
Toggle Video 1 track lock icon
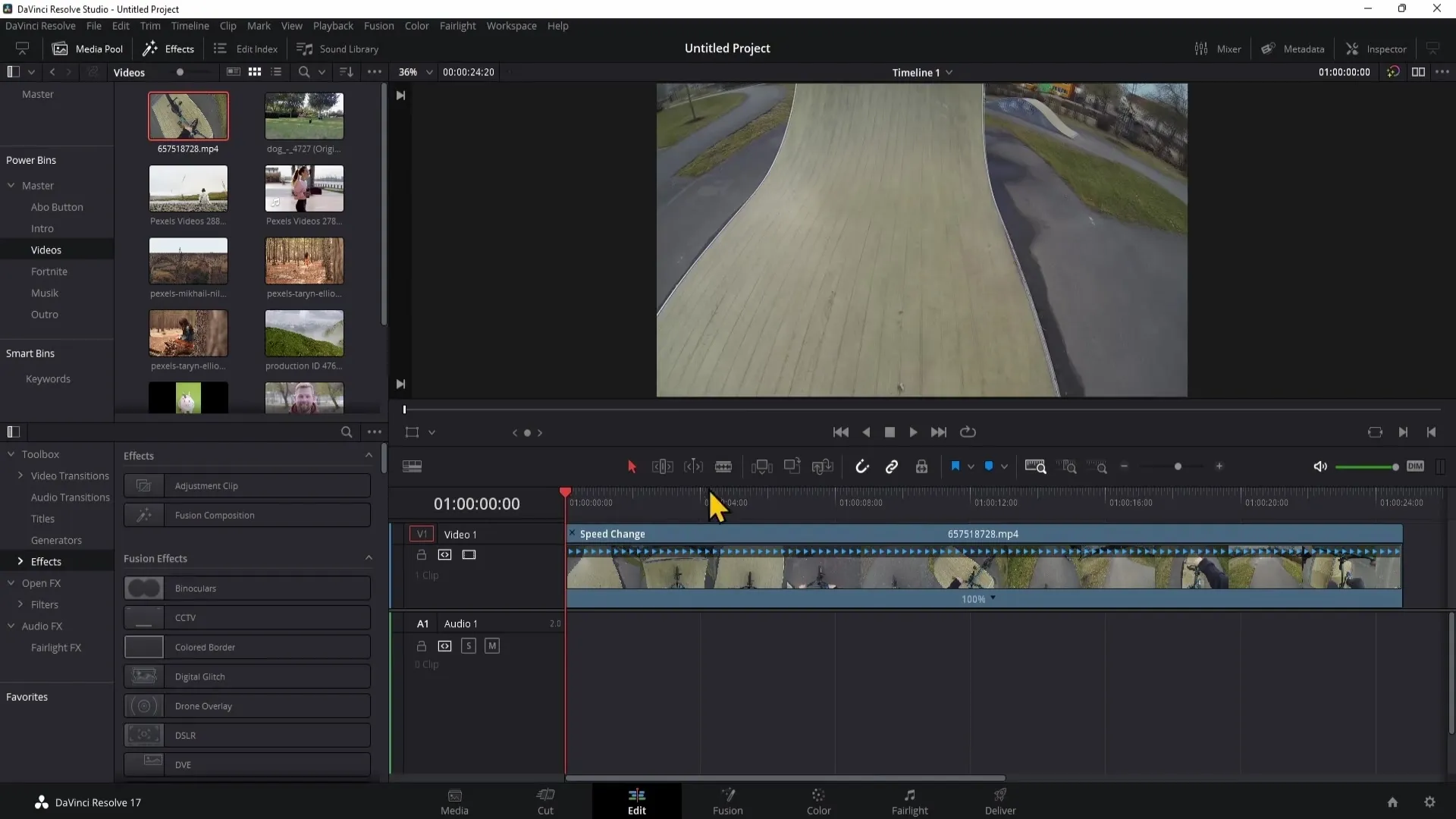point(421,555)
